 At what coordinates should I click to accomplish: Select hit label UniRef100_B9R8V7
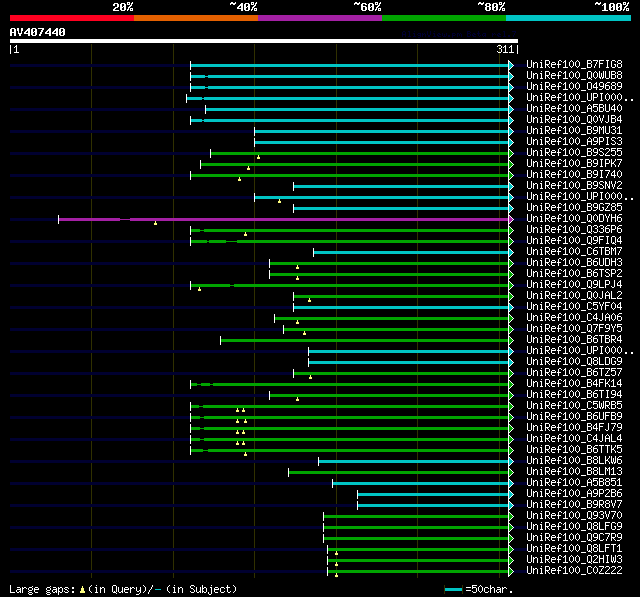[x=574, y=505]
